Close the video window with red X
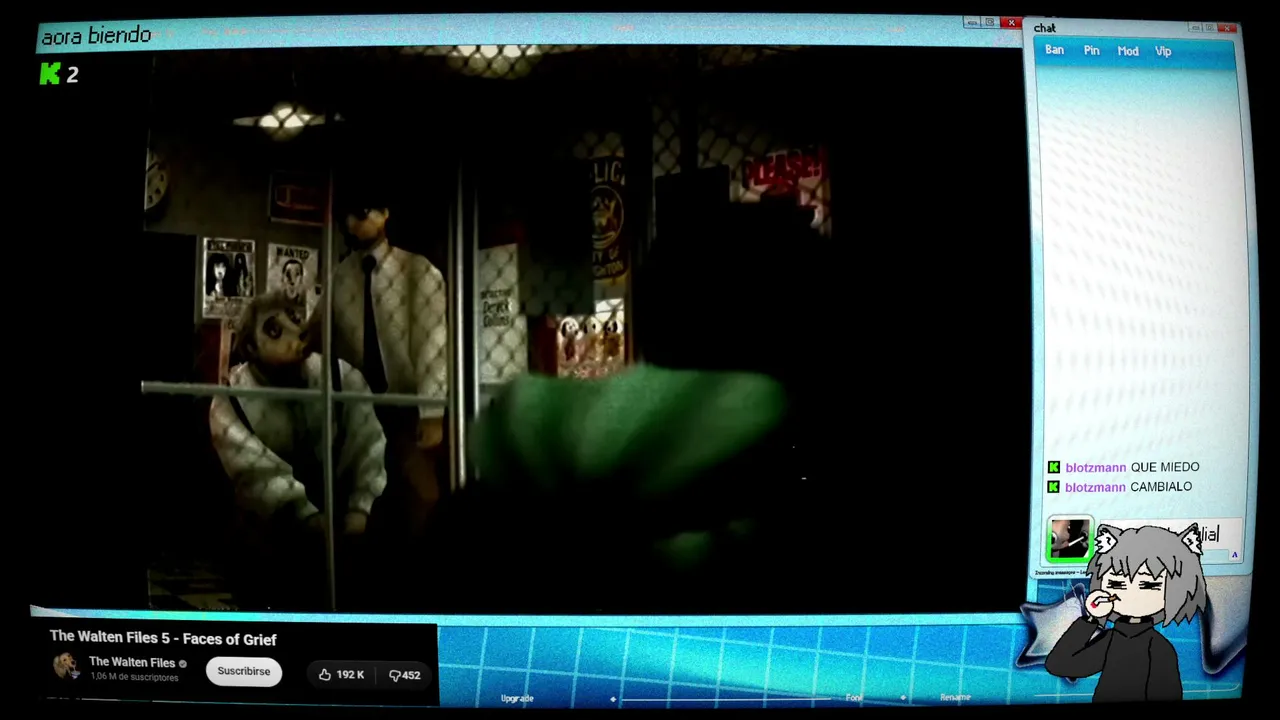Viewport: 1280px width, 720px height. 1012,22
